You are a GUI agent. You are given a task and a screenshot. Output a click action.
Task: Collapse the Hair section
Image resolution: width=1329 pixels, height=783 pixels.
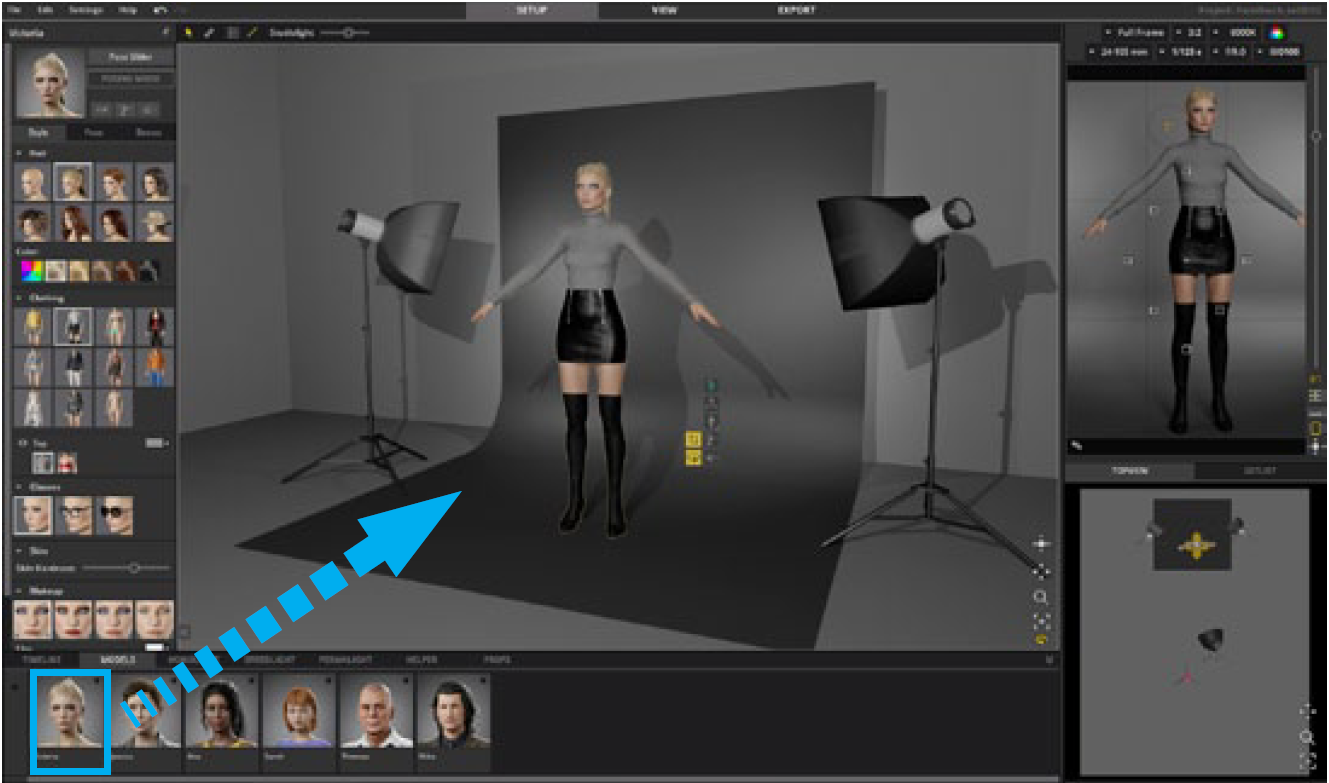pos(19,153)
